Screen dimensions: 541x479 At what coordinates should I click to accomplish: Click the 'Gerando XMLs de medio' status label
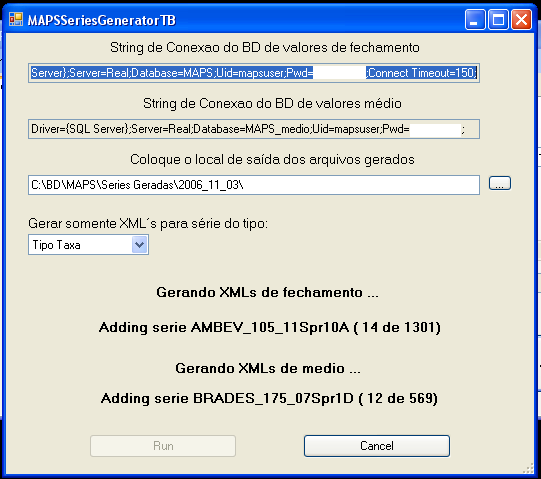point(268,368)
